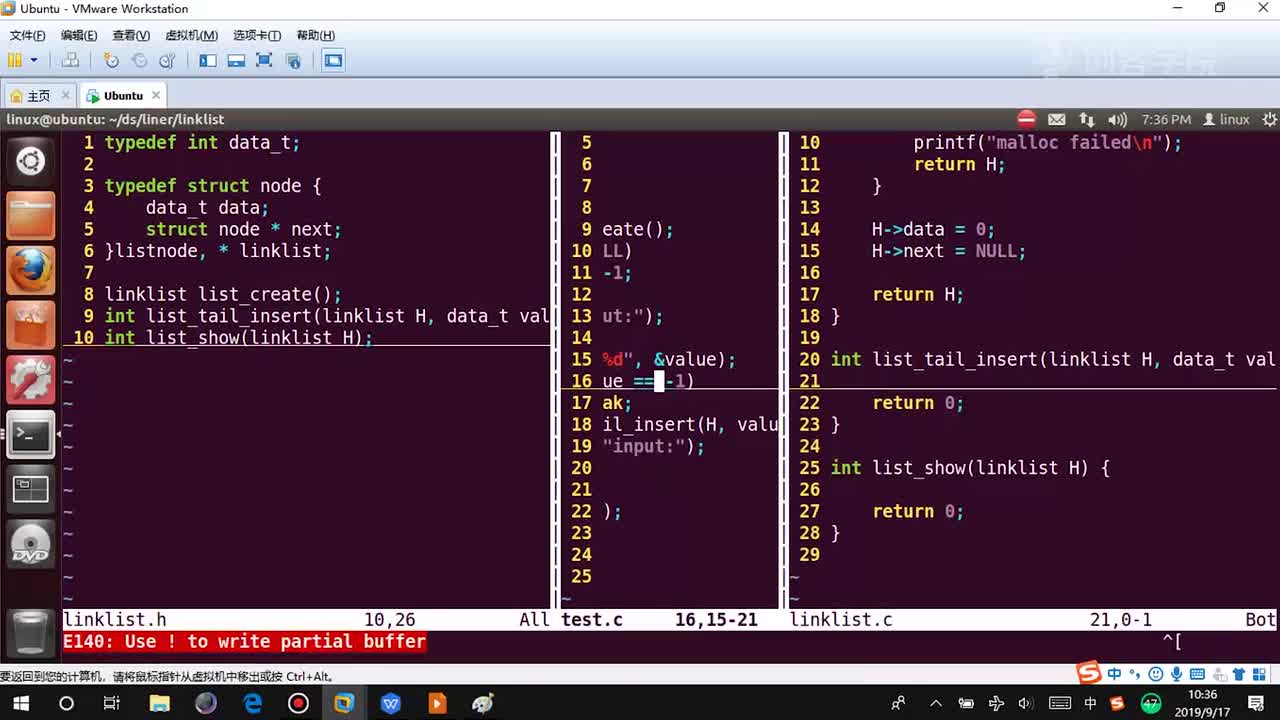
Task: Open the workspace switcher in the dock
Action: pos(30,489)
